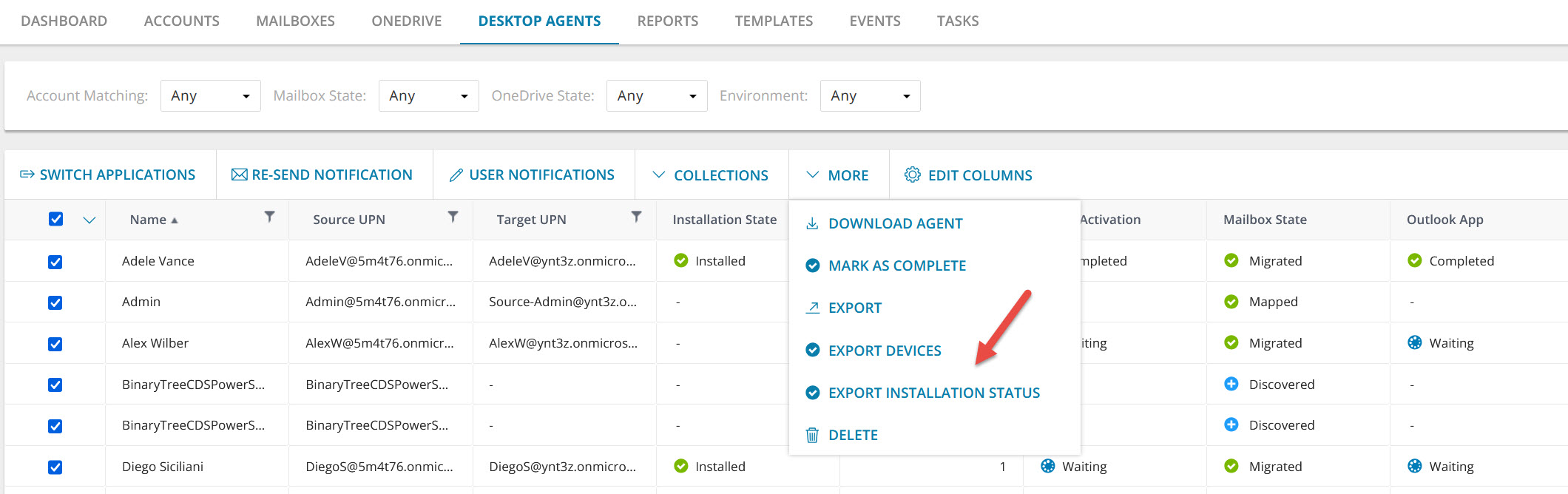
Task: Open the Environment filter dropdown
Action: pyautogui.click(x=871, y=95)
